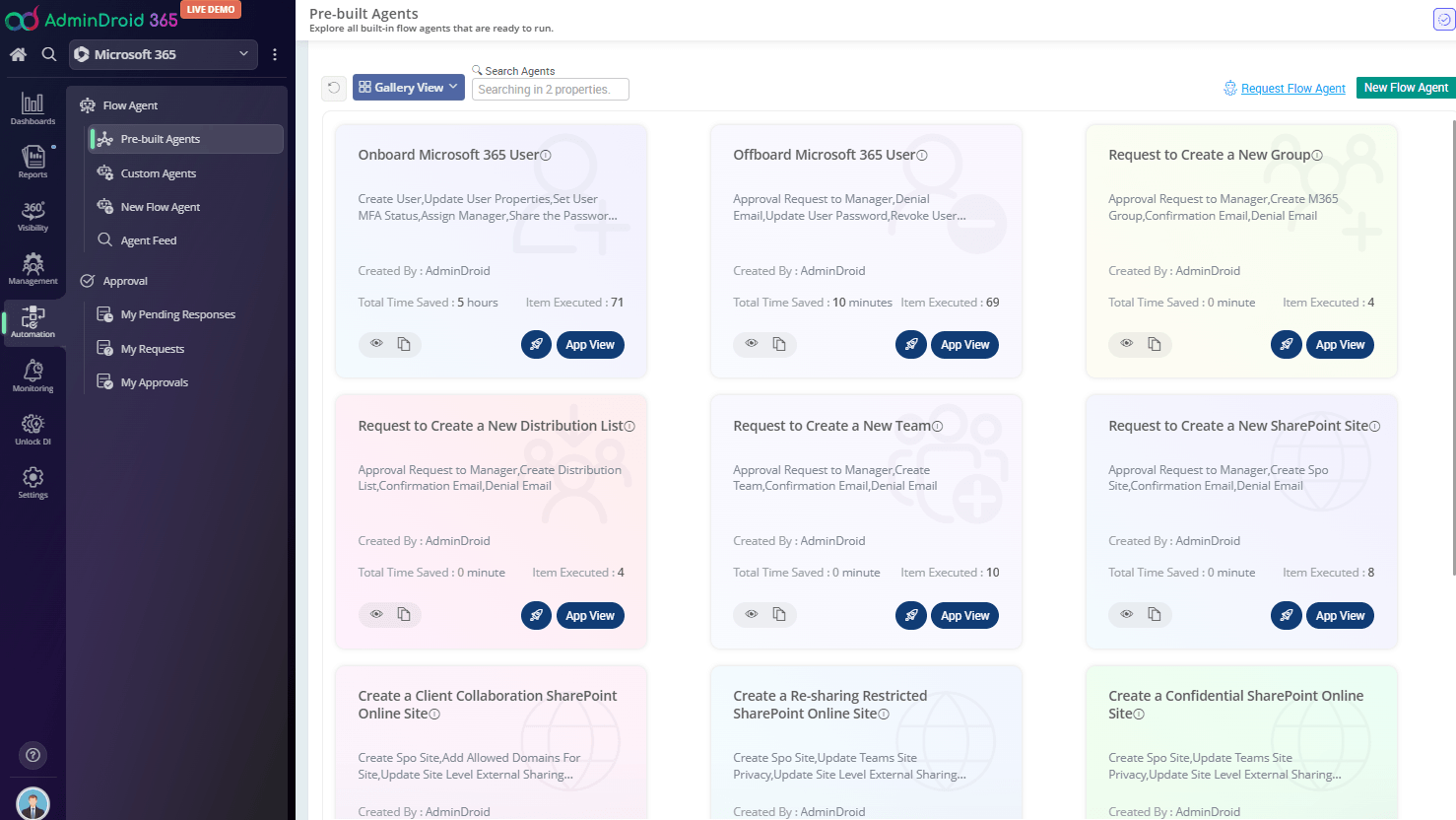Copy the Request to Create a New Group agent
The image size is (1456, 820).
1155,344
